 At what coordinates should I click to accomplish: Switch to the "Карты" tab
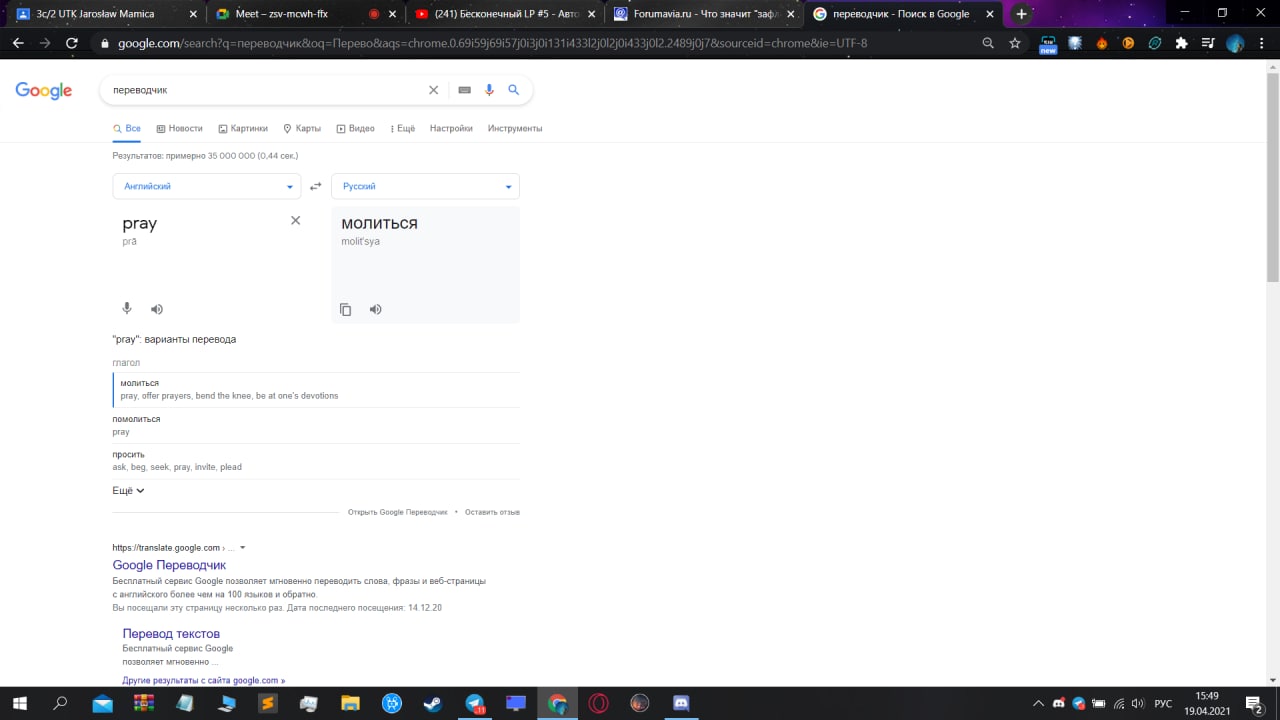click(302, 128)
